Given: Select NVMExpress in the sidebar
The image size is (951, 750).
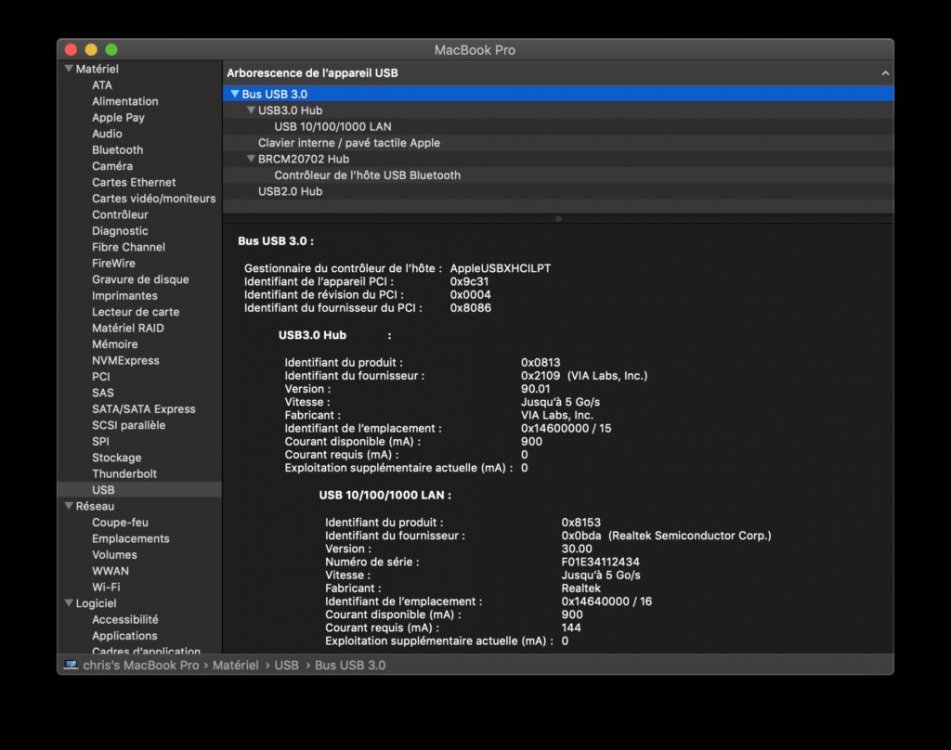Looking at the screenshot, I should pyautogui.click(x=126, y=360).
